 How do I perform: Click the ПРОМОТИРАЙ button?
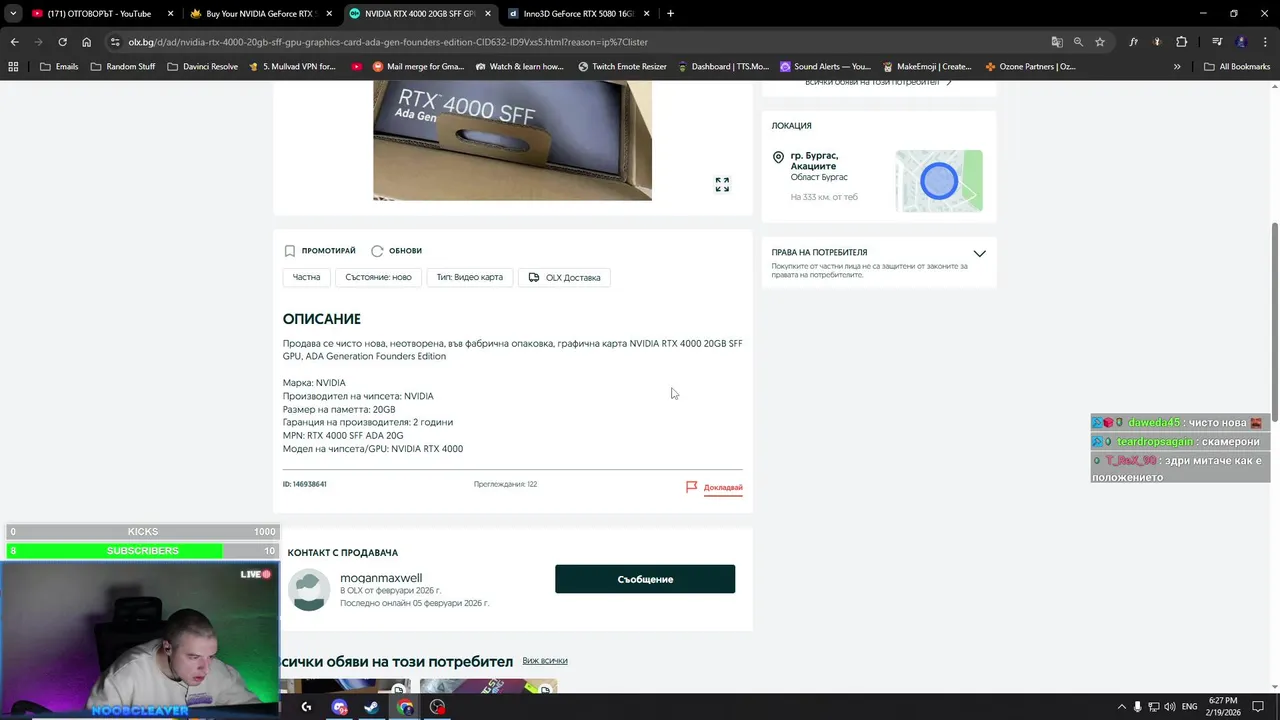[x=319, y=251]
